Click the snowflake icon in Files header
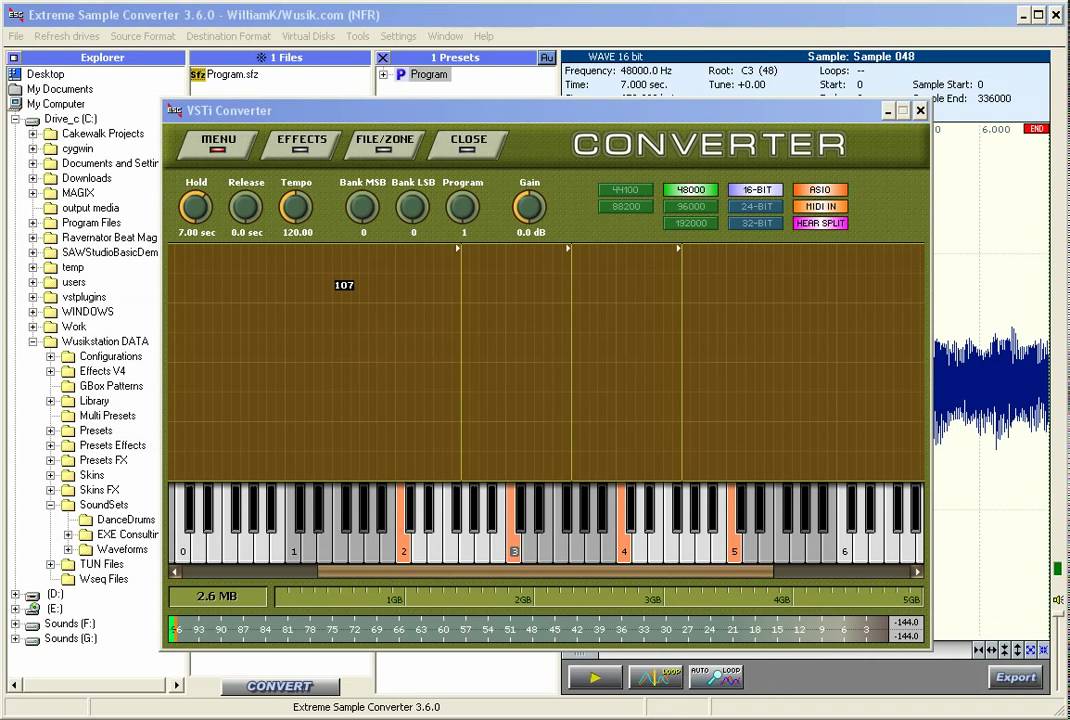1070x720 pixels. [261, 58]
